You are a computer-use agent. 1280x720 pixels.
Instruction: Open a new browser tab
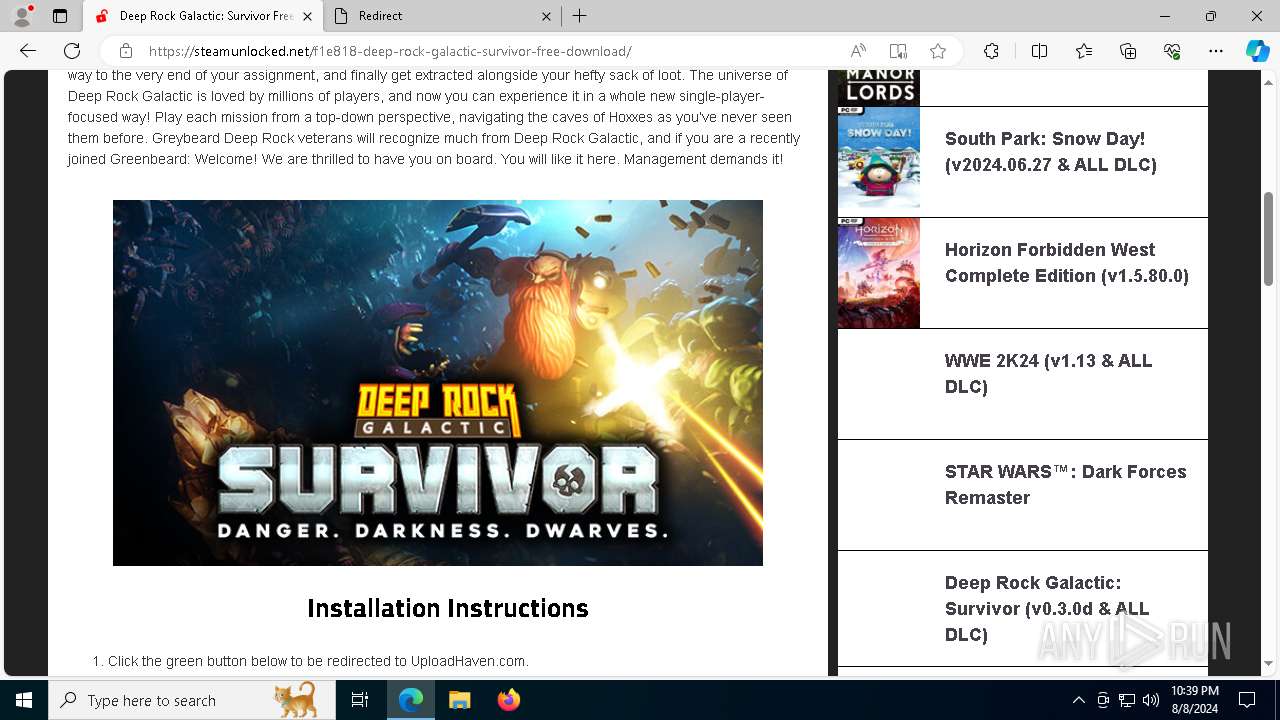coord(580,16)
